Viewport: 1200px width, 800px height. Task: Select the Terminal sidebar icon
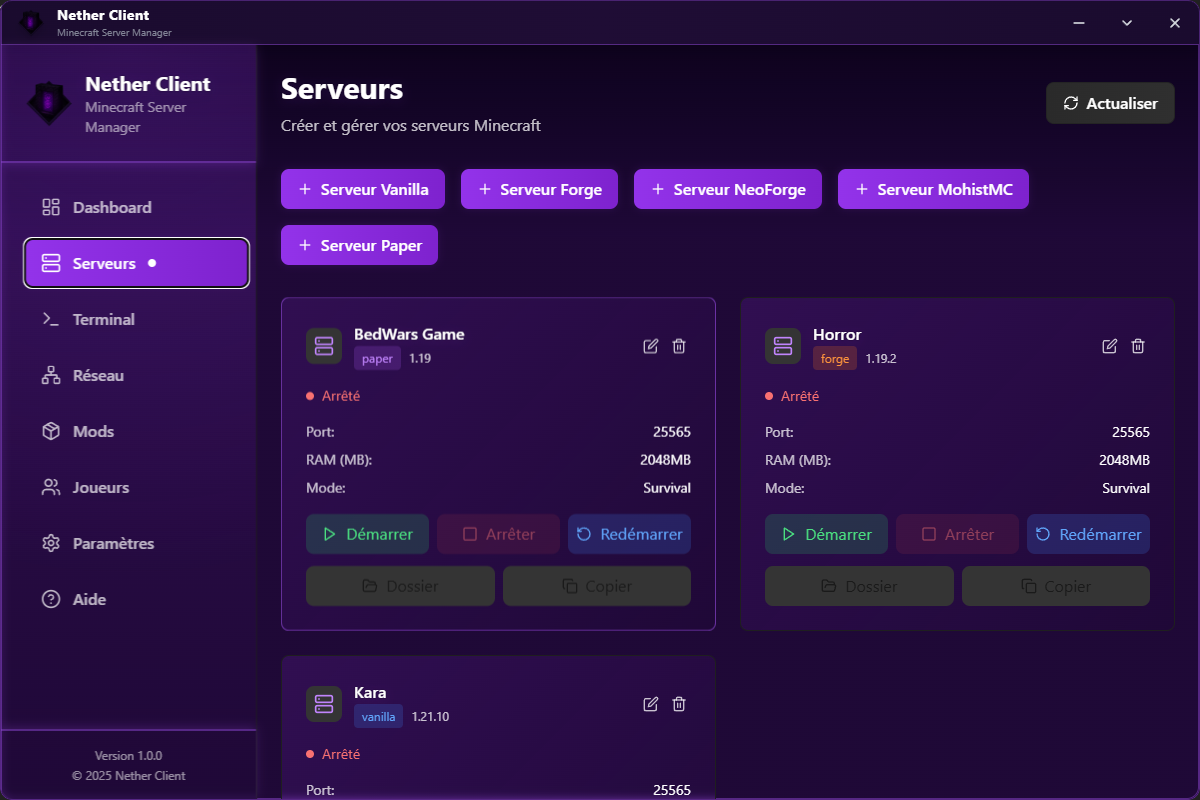(51, 319)
